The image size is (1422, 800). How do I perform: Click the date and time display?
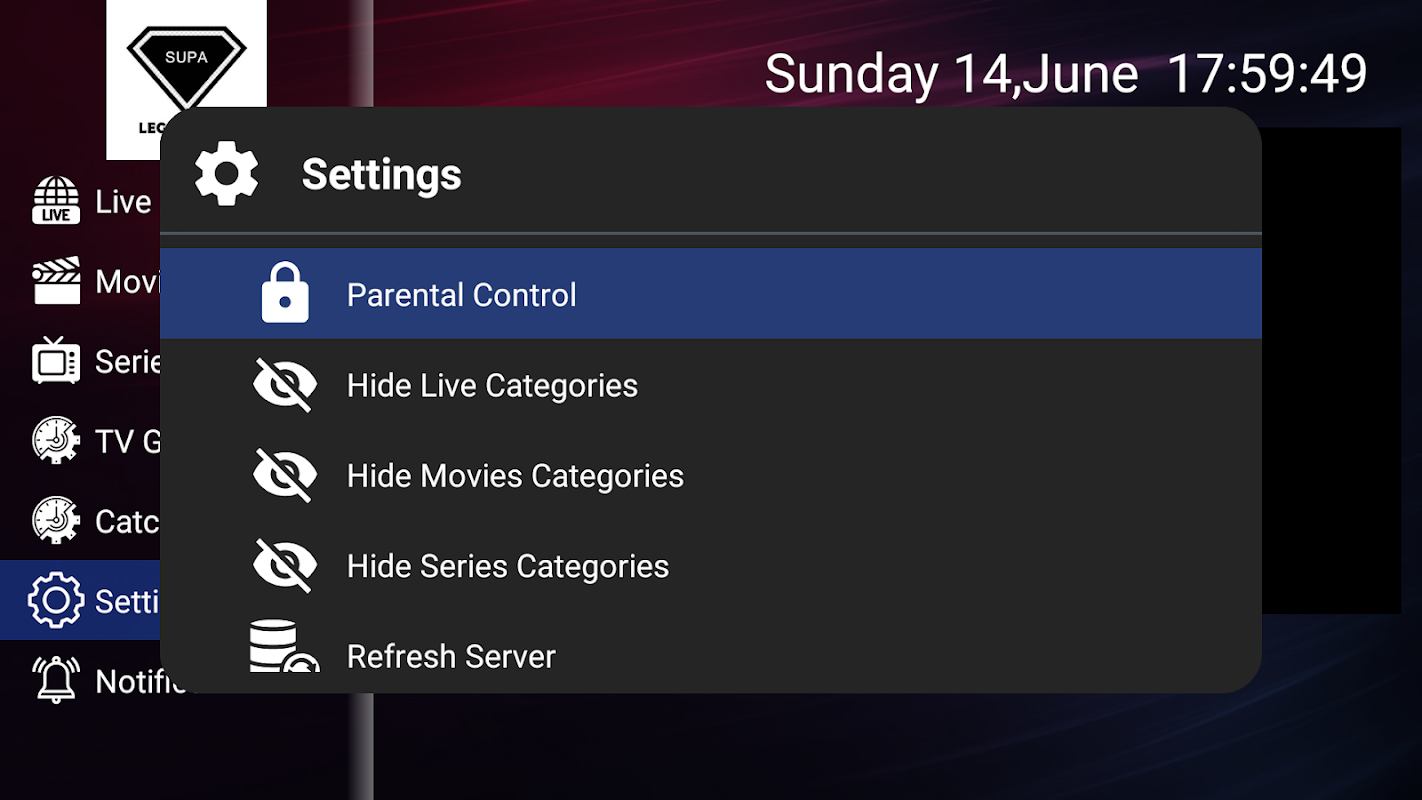[x=1065, y=75]
